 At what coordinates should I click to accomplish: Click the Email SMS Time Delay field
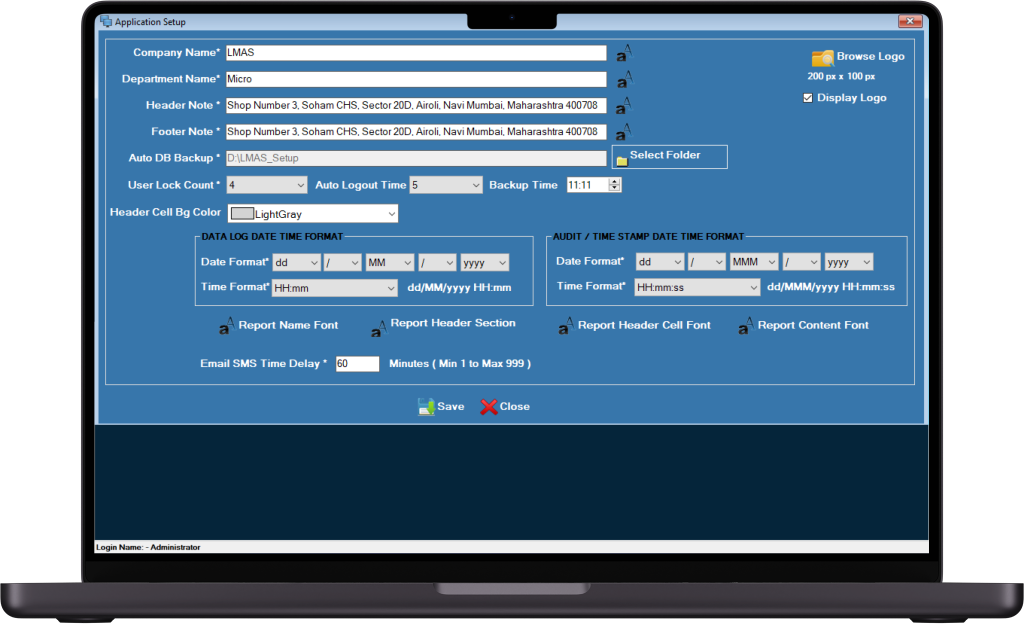pos(357,364)
